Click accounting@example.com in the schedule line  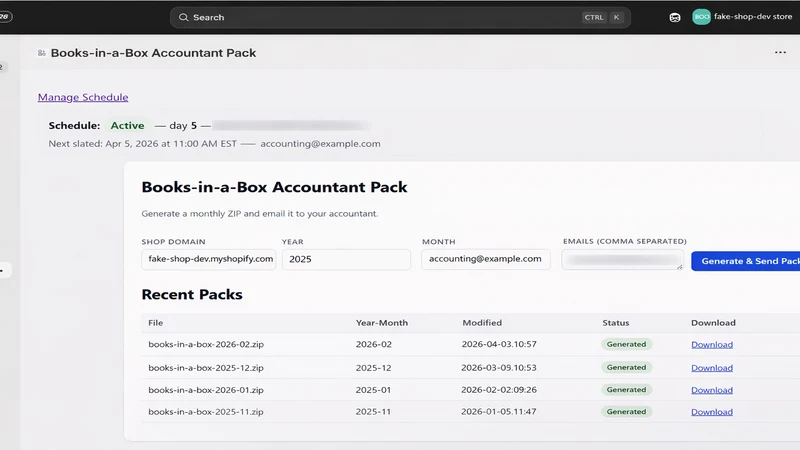coord(320,144)
